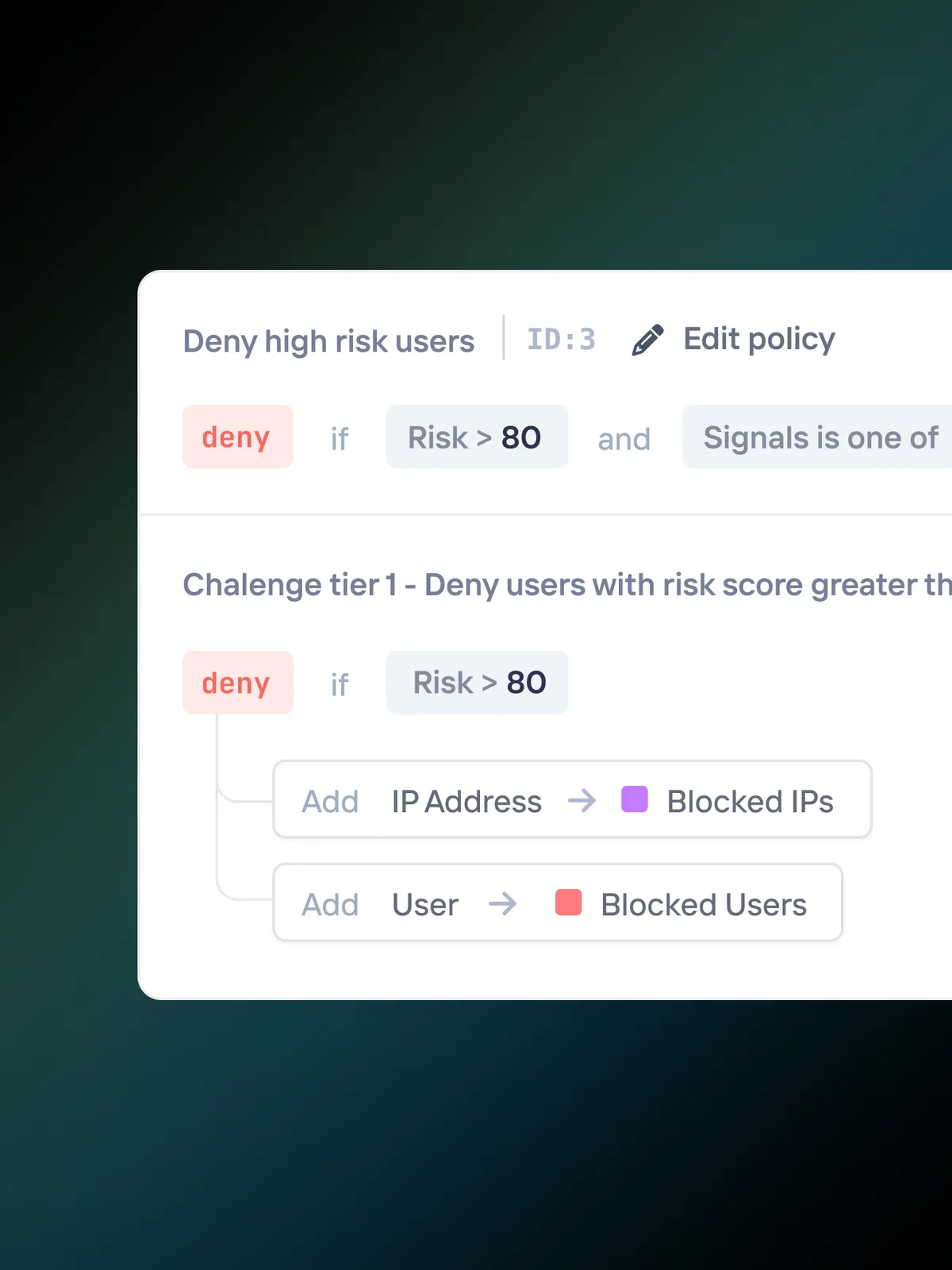The width and height of the screenshot is (952, 1270).
Task: Open the Risk > 80 condition in second policy
Action: pyautogui.click(x=477, y=683)
